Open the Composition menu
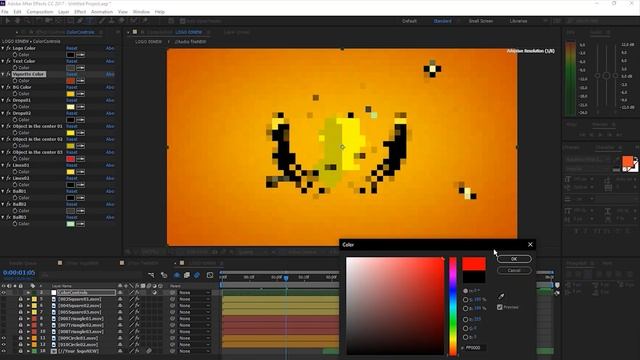Image resolution: width=640 pixels, height=360 pixels. click(x=40, y=12)
